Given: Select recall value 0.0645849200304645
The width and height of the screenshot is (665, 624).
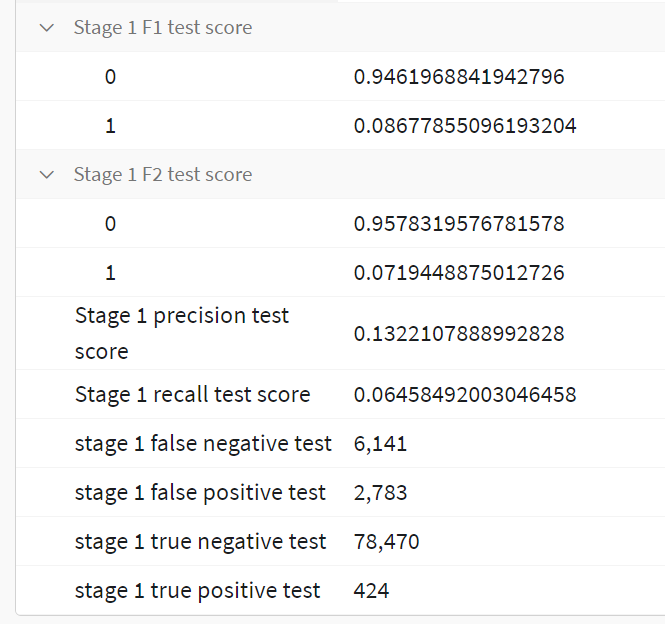Looking at the screenshot, I should pyautogui.click(x=465, y=395).
